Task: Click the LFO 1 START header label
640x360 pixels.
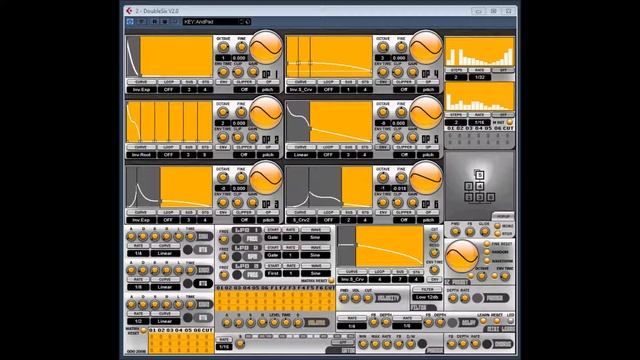Action: click(x=273, y=230)
